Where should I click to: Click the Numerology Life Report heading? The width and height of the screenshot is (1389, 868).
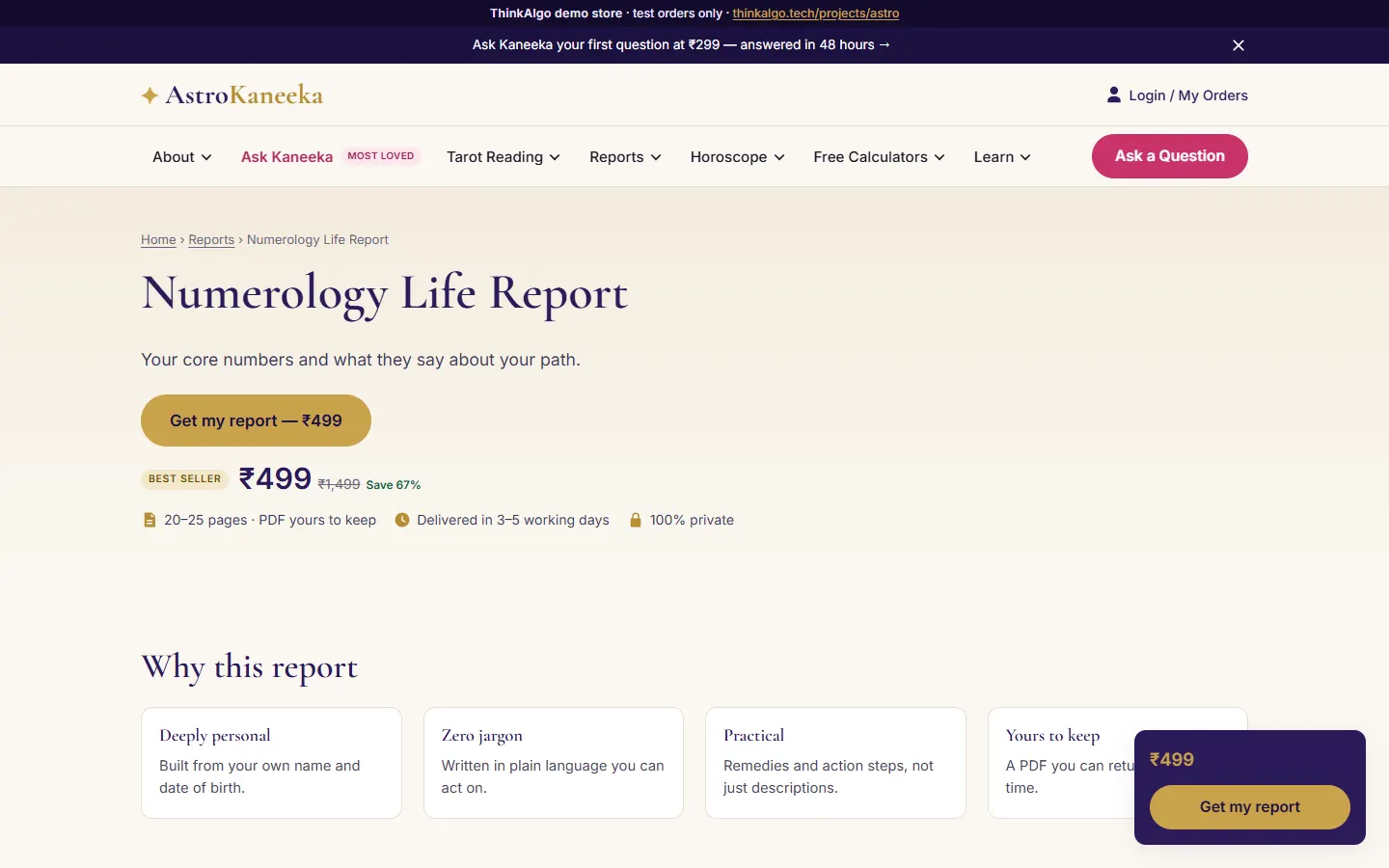[x=385, y=293]
